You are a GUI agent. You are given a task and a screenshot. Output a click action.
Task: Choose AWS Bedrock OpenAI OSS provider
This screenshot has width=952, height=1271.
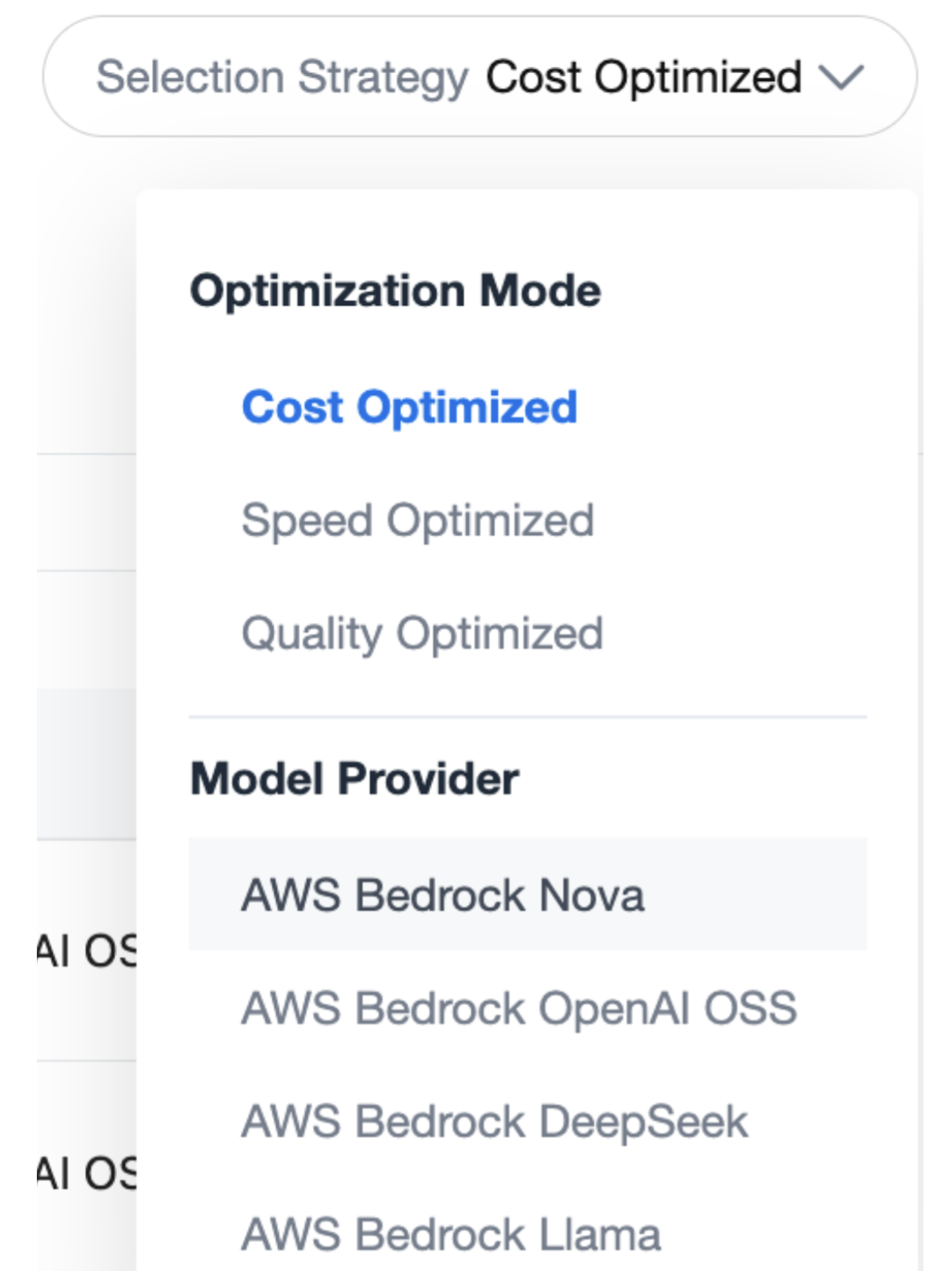519,1008
